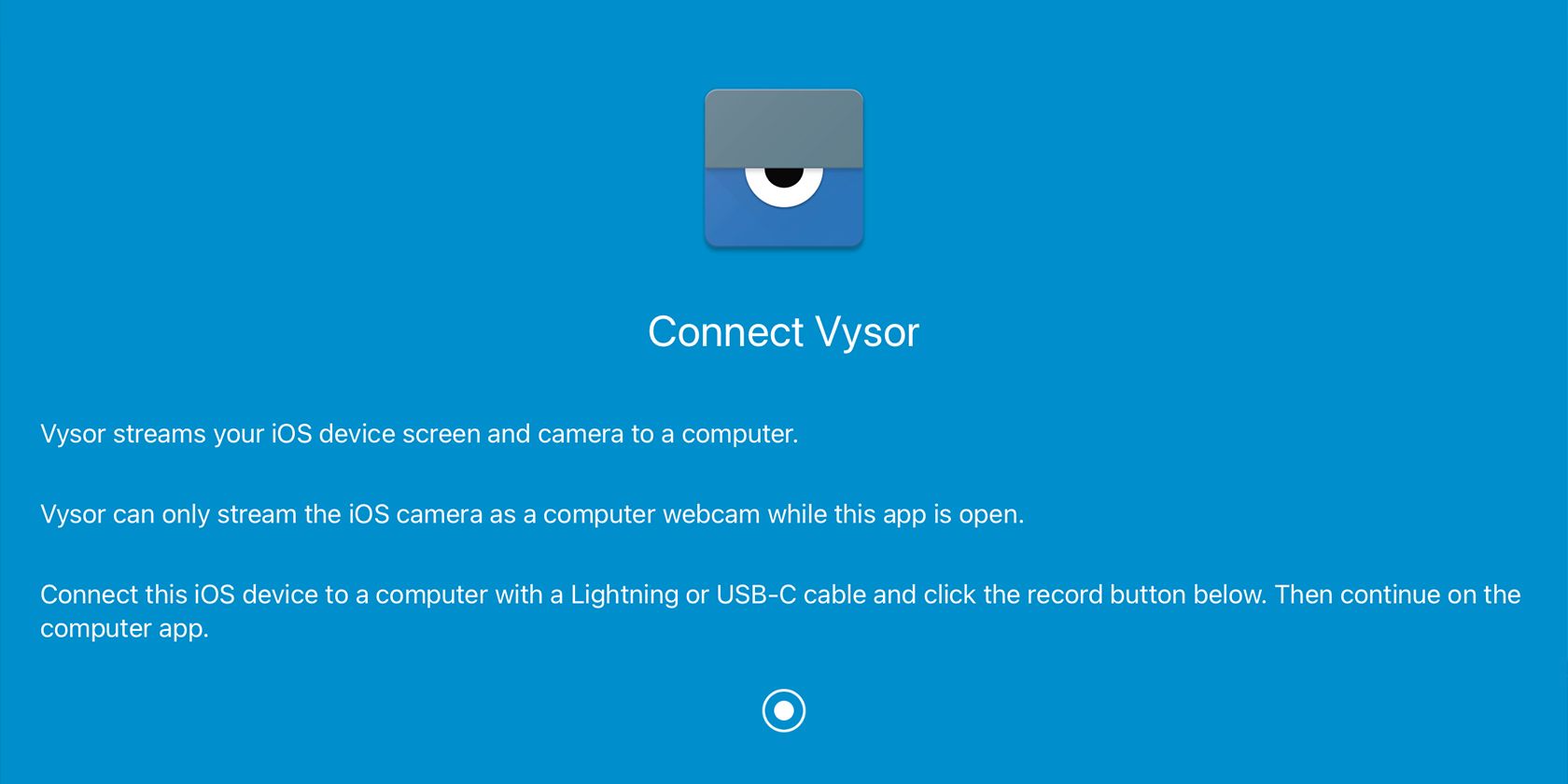Click the word "Connect" in the heading
Viewport: 1568px width, 784px height.
726,332
